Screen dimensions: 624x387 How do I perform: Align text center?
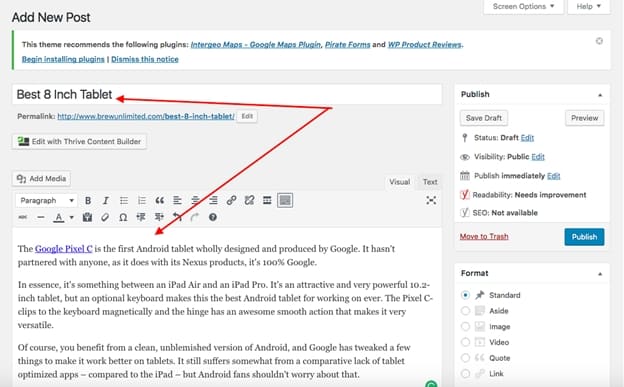click(x=195, y=201)
